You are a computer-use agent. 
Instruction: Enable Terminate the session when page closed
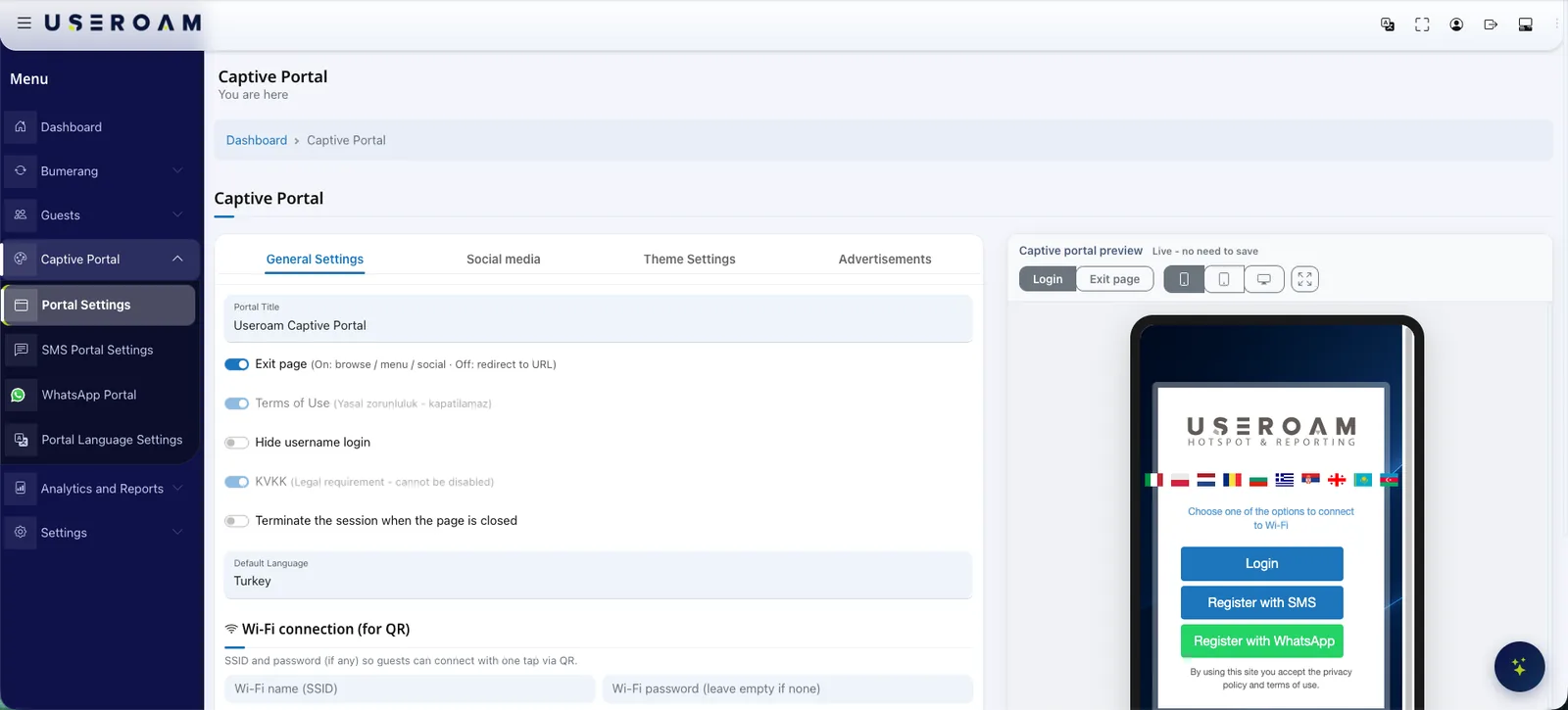236,521
